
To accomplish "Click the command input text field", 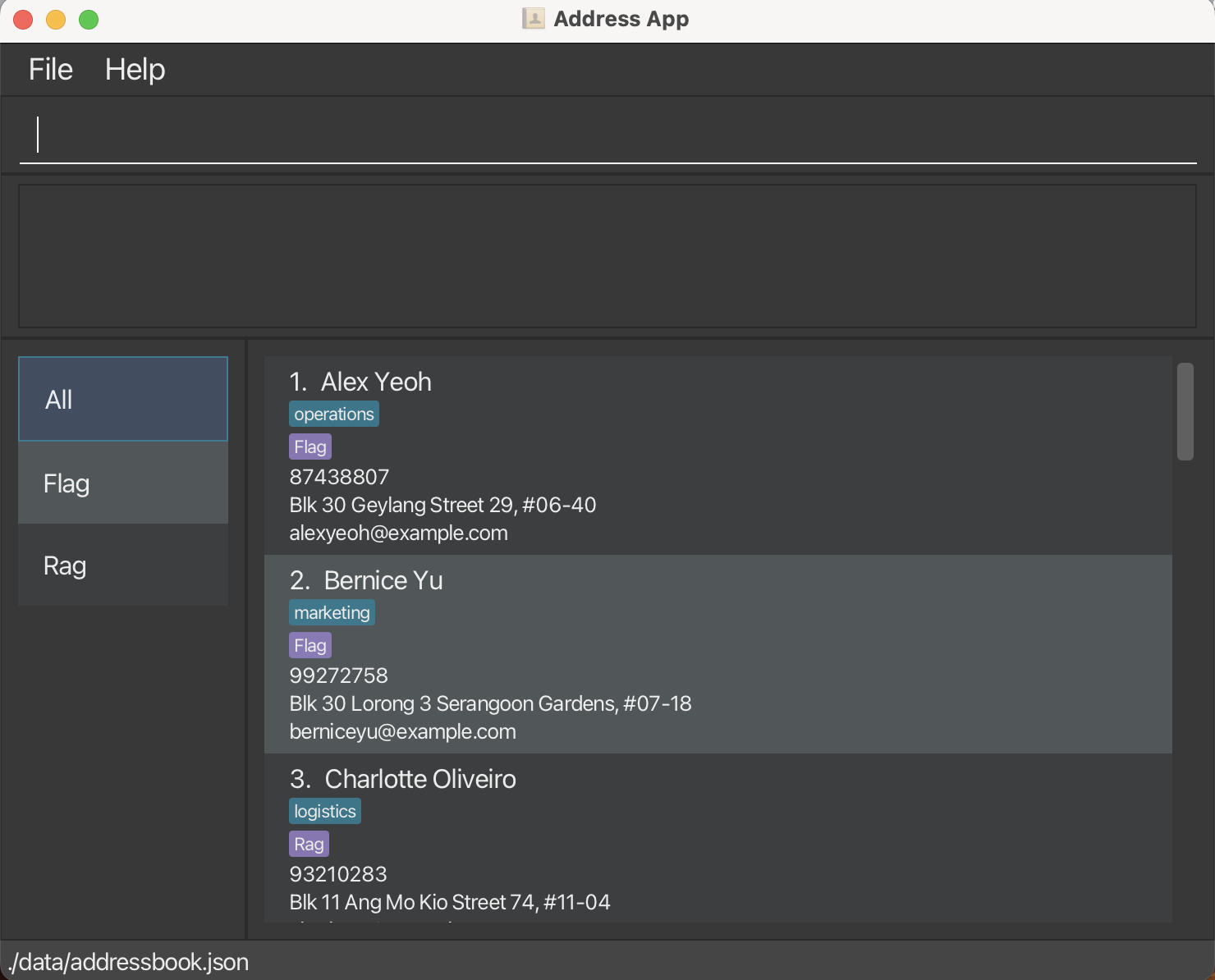I will coord(607,135).
